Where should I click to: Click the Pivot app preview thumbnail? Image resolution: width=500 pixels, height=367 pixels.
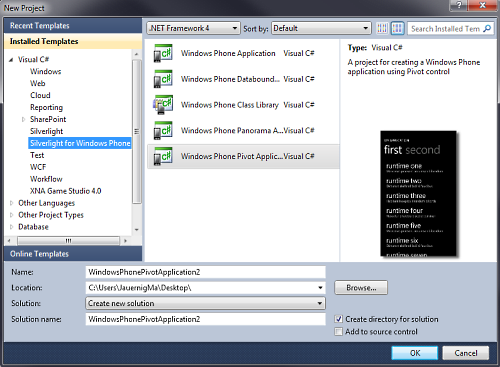pos(418,194)
